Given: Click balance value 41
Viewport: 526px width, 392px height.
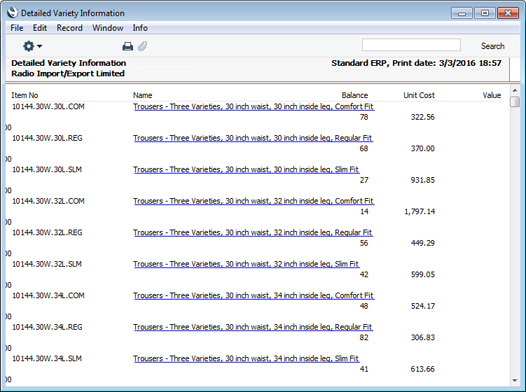Looking at the screenshot, I should (x=364, y=370).
